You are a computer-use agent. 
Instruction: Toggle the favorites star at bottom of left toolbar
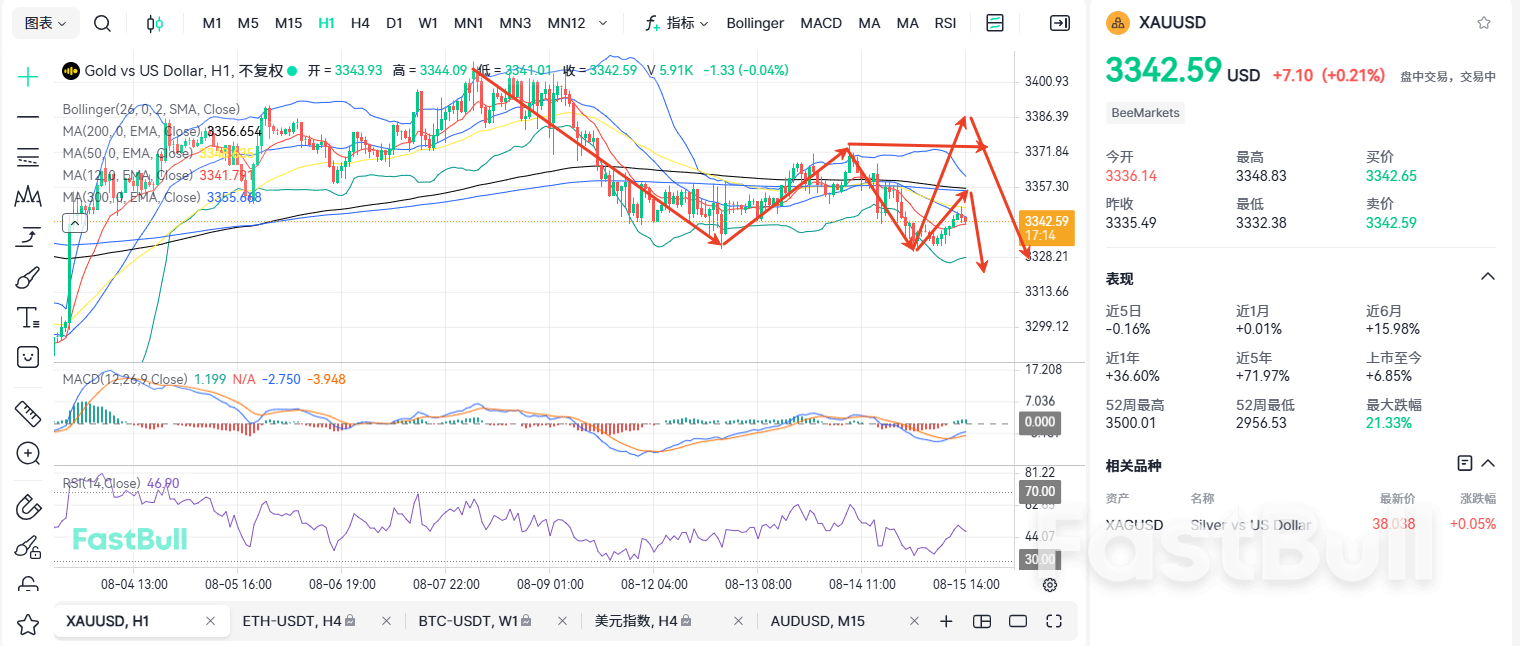click(x=28, y=621)
